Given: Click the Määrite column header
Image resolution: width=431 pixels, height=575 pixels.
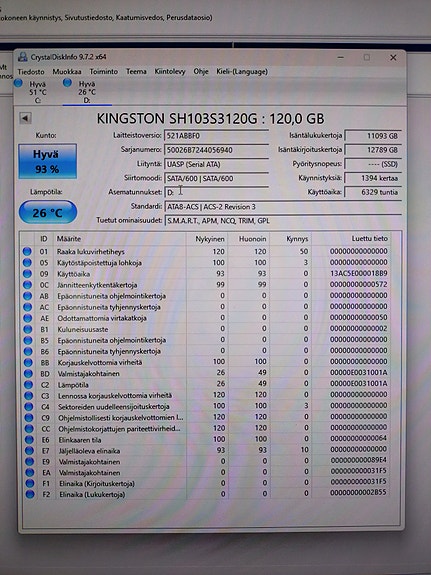Looking at the screenshot, I should coord(119,239).
